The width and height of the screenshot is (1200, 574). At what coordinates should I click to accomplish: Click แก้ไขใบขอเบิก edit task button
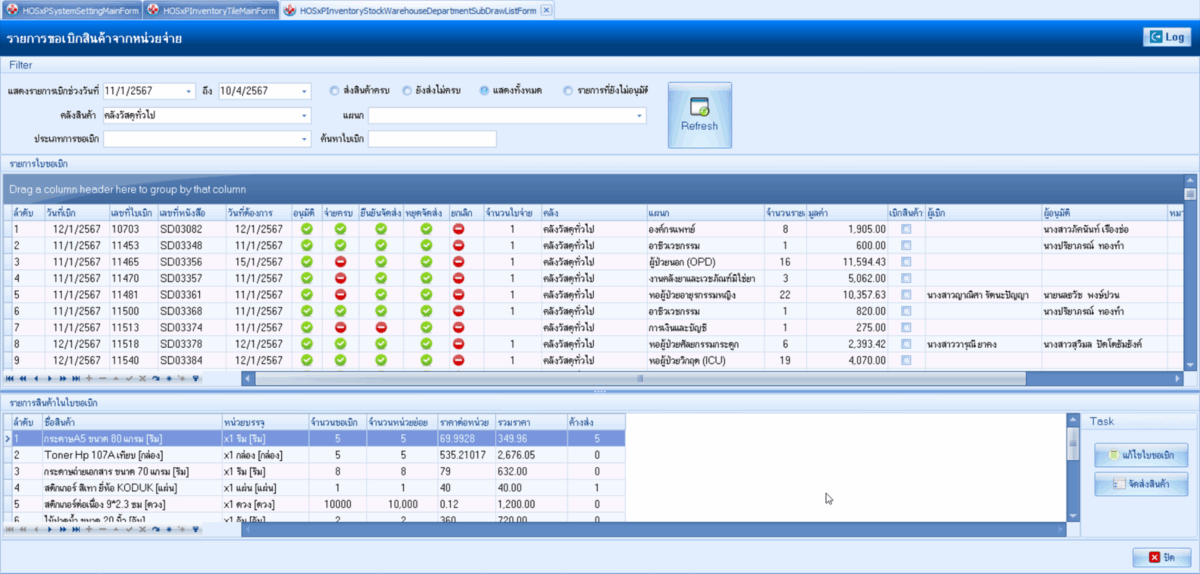click(x=1141, y=454)
